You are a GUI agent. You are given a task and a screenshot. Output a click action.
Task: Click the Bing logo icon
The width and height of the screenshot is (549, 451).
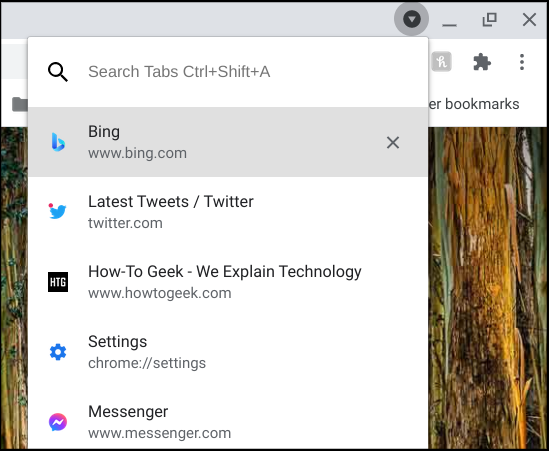[x=58, y=142]
